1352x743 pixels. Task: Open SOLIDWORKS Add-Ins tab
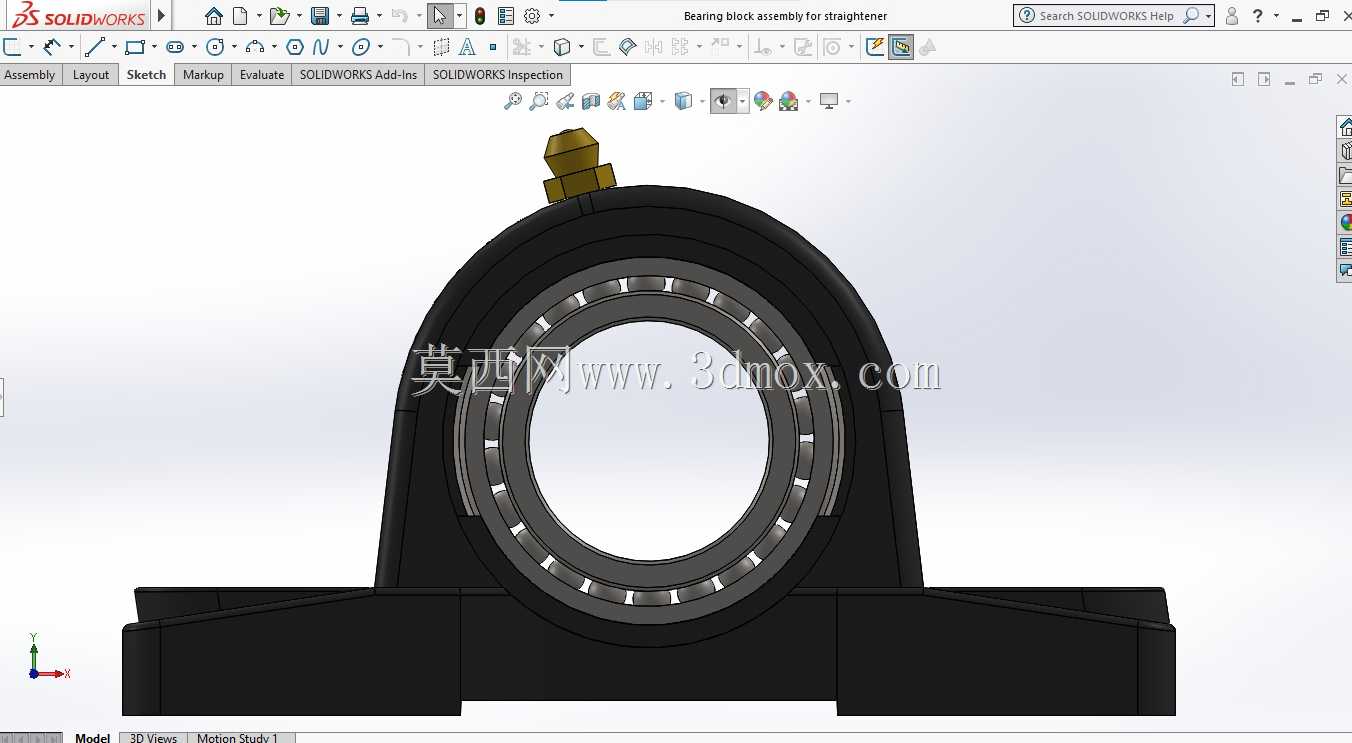(x=358, y=75)
